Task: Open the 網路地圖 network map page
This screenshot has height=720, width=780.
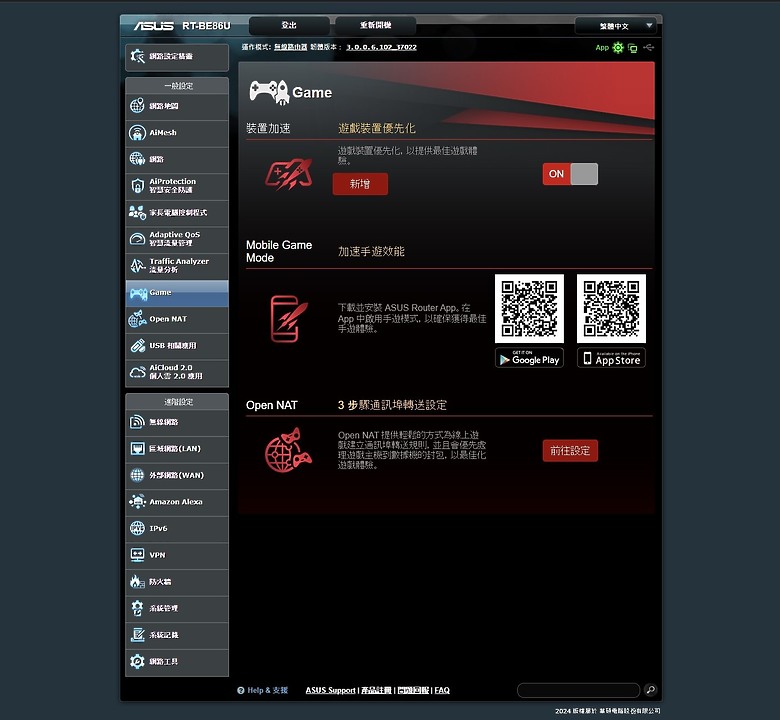Action: [177, 106]
